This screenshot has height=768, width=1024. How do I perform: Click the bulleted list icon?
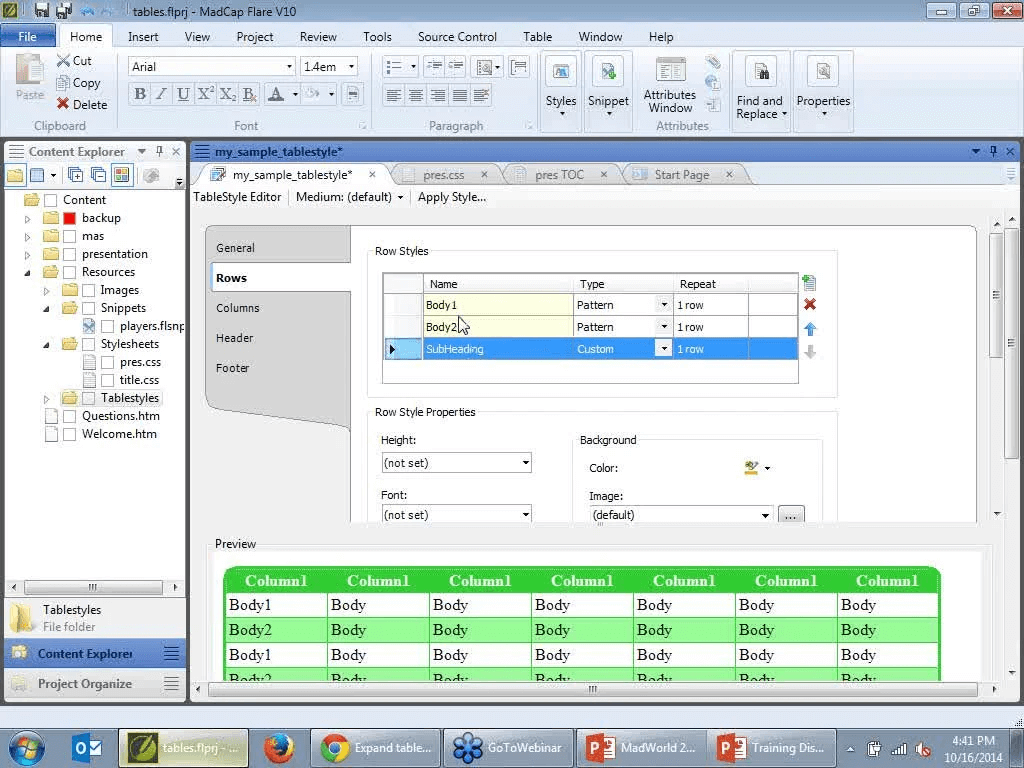click(394, 67)
